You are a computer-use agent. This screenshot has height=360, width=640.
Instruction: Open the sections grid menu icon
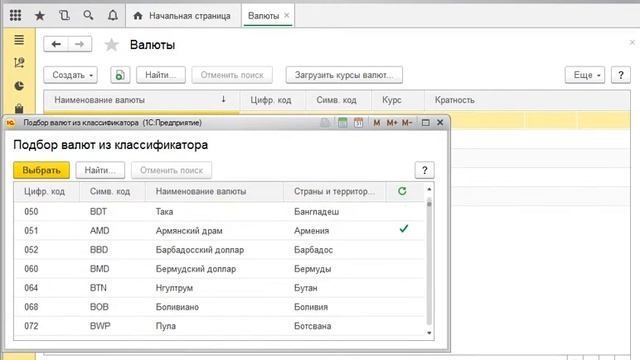coord(16,16)
